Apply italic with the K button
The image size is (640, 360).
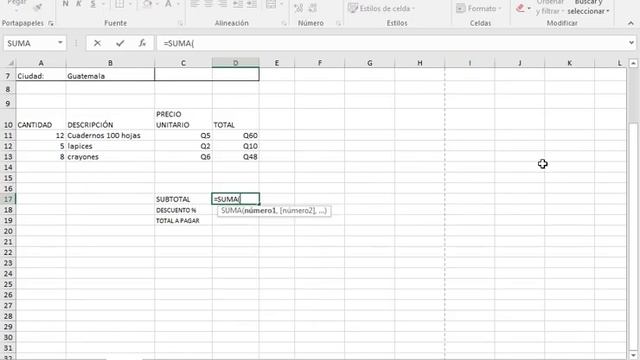(79, 4)
